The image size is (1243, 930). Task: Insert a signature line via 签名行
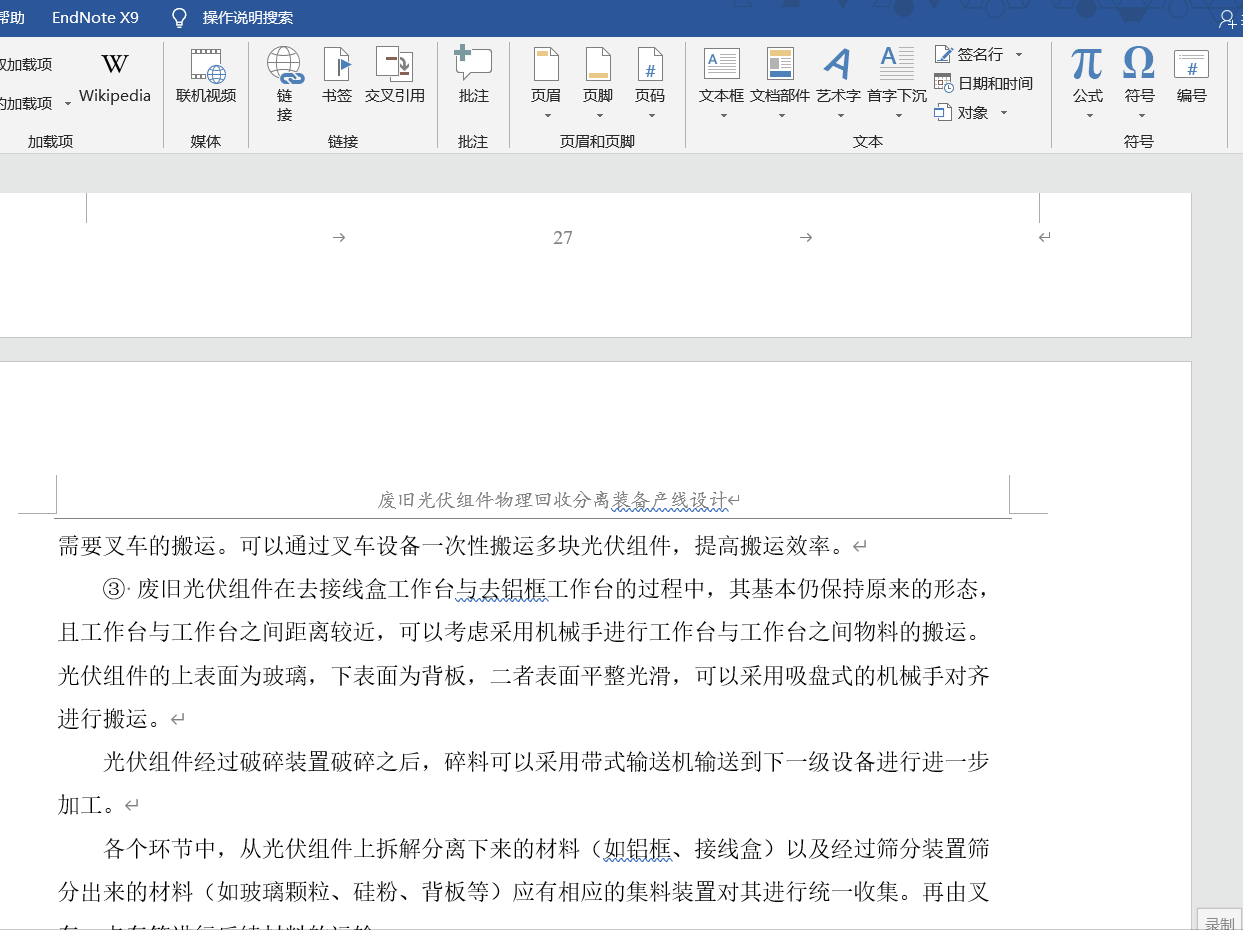pyautogui.click(x=975, y=53)
